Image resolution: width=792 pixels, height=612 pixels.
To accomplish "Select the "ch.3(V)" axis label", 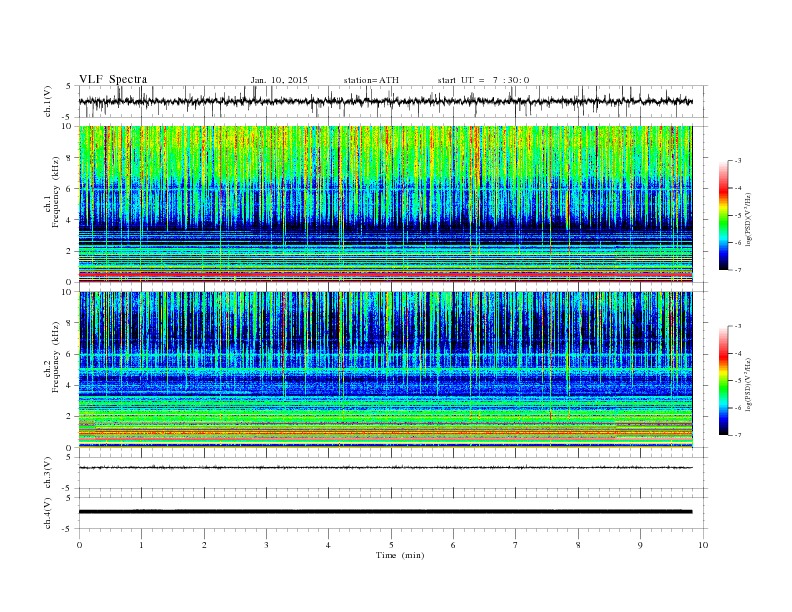I will tap(48, 473).
